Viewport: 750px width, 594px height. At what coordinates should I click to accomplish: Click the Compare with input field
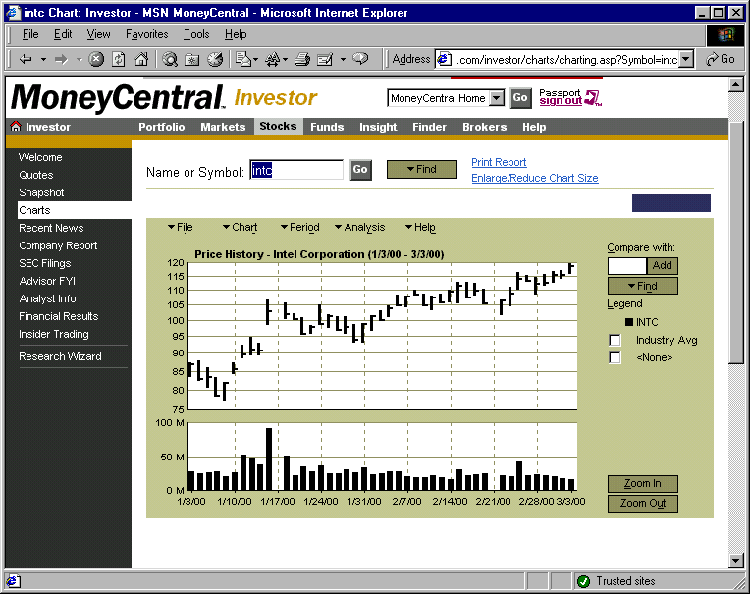[x=627, y=265]
